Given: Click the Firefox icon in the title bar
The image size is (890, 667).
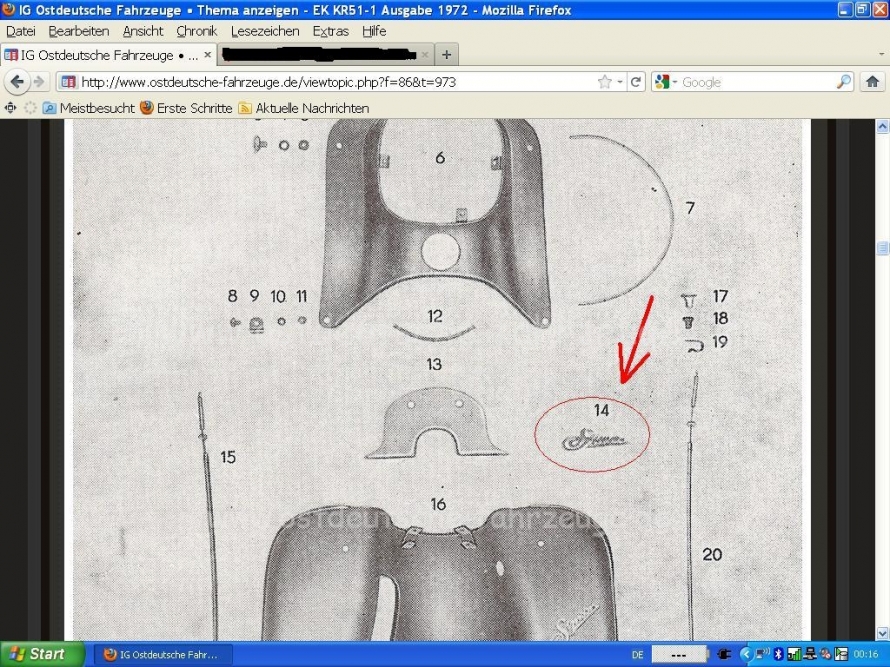Looking at the screenshot, I should [x=9, y=9].
